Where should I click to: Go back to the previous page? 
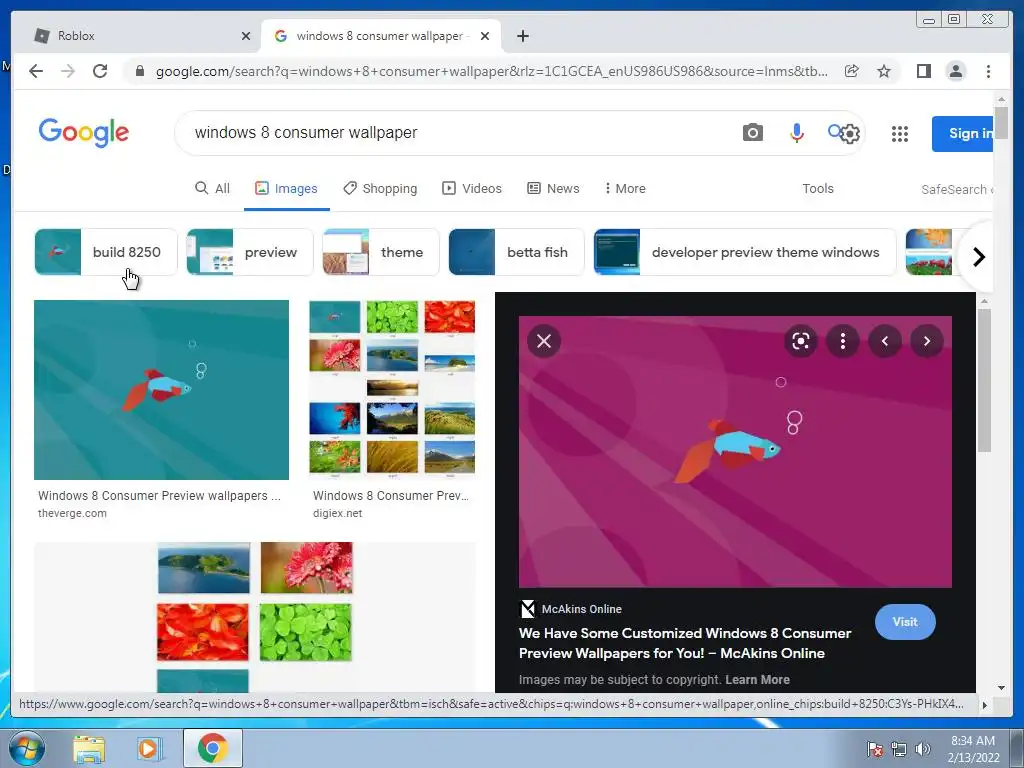coord(36,71)
